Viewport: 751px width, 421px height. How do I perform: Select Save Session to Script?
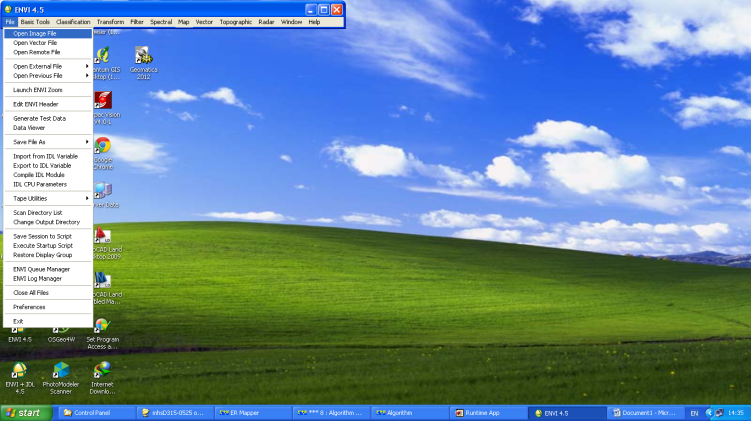[48, 236]
